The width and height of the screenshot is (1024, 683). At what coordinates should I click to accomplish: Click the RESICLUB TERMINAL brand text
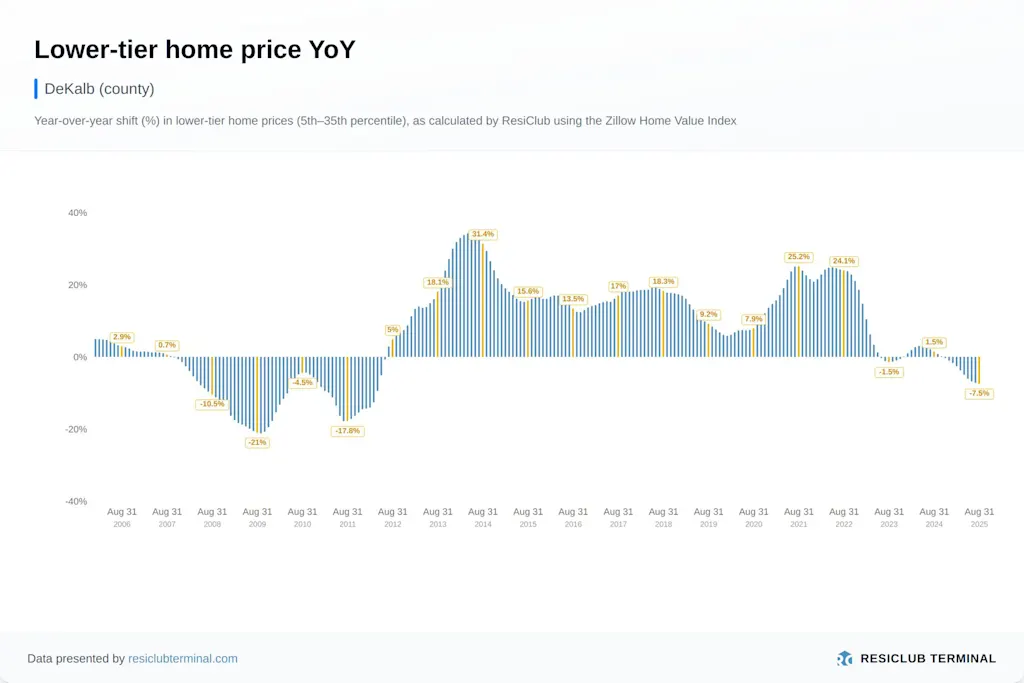pyautogui.click(x=928, y=658)
